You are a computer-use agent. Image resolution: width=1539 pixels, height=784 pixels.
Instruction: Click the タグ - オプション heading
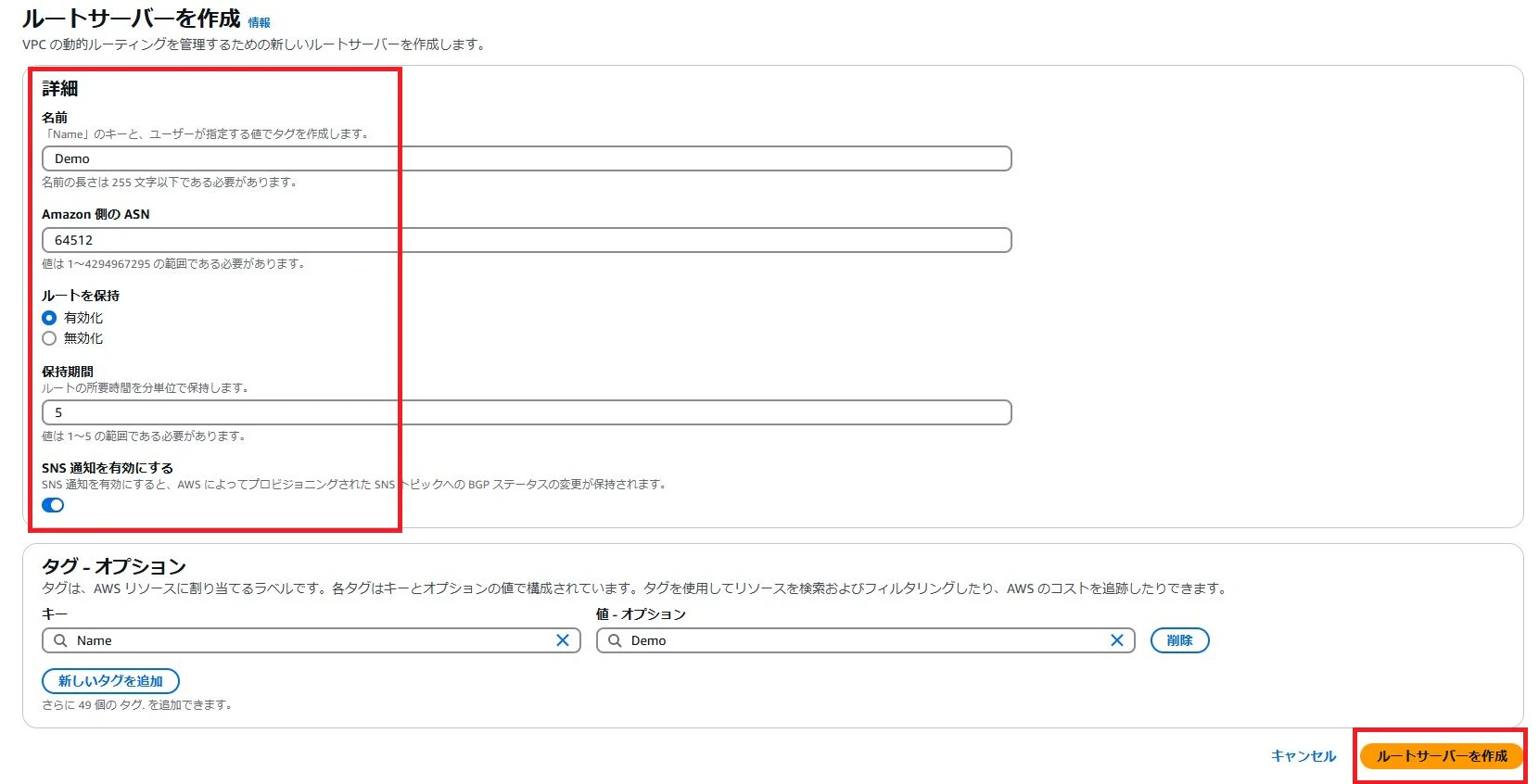click(x=114, y=566)
